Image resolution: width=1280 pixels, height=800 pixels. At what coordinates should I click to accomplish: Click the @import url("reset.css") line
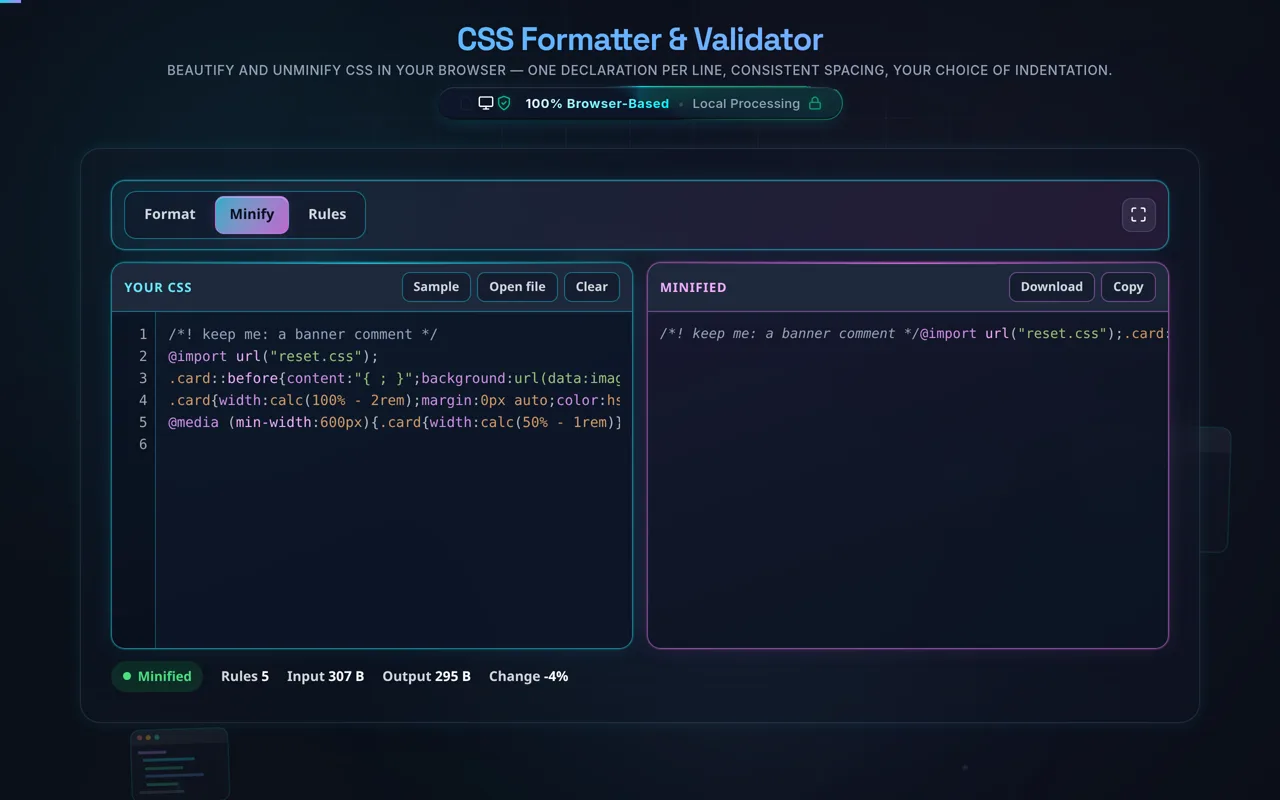273,356
